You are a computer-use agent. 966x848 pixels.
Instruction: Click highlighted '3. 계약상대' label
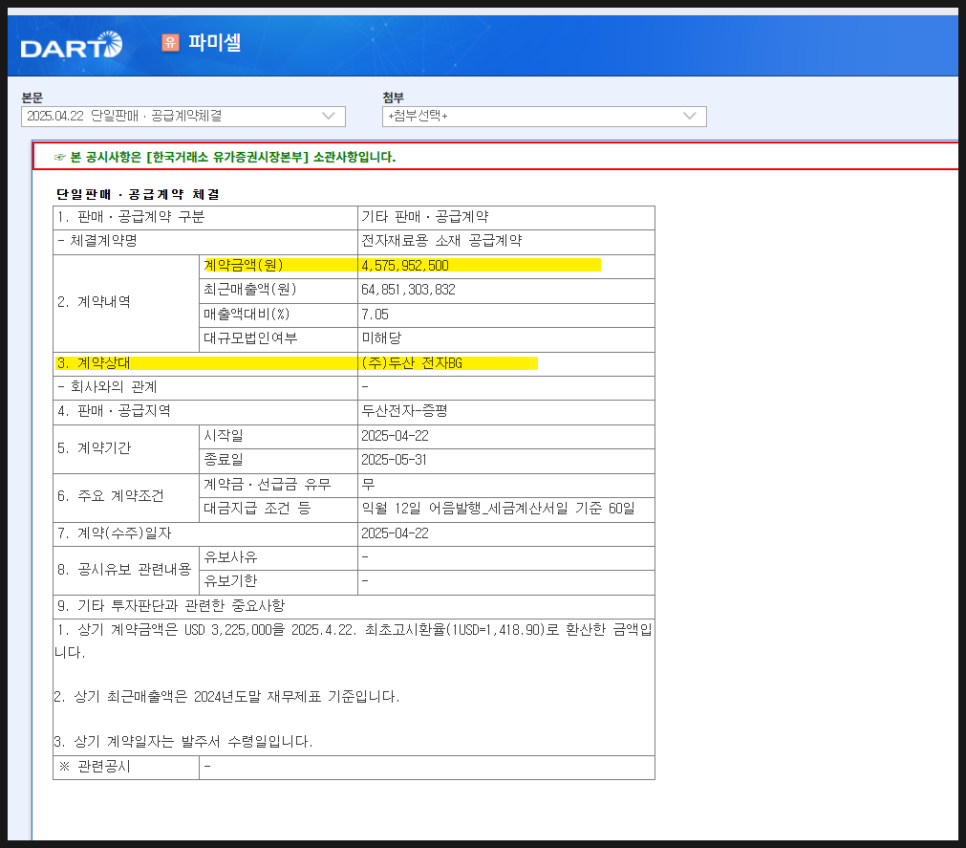94,363
